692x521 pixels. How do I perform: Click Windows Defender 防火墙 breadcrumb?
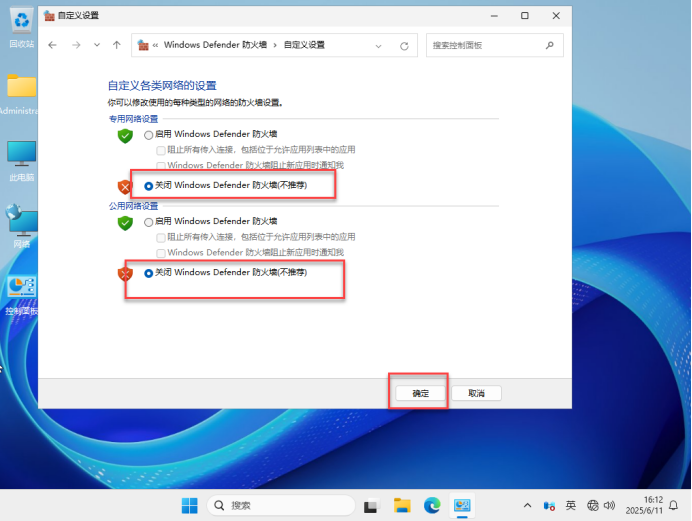pos(216,45)
